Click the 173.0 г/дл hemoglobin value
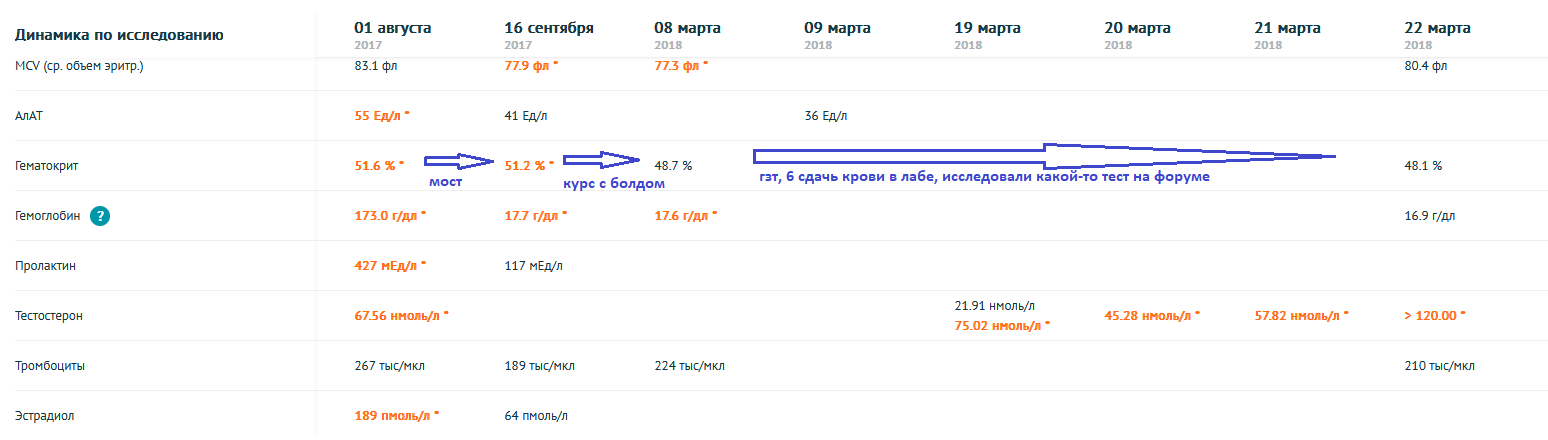The image size is (1548, 440). coord(385,216)
